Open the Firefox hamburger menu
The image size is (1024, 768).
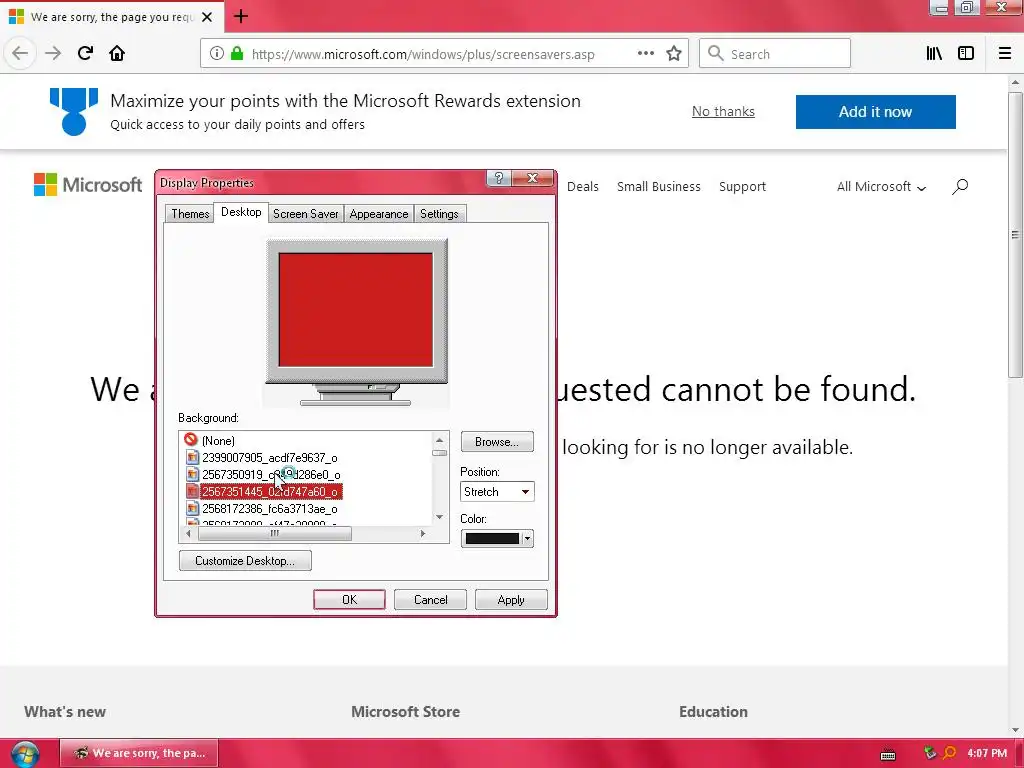click(x=1005, y=54)
